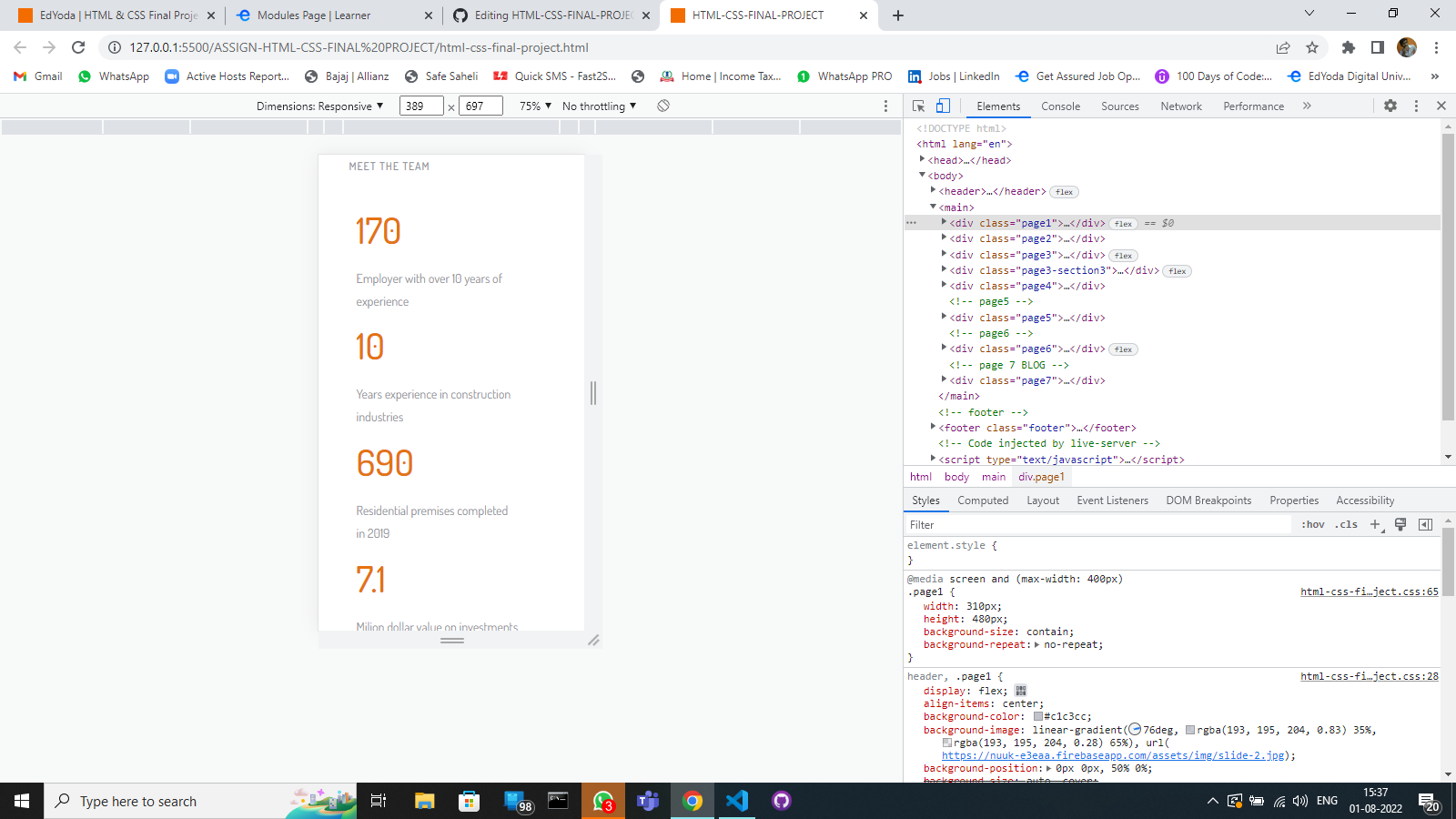Open stylesheet link at line 65
The width and height of the screenshot is (1456, 819).
[1369, 591]
